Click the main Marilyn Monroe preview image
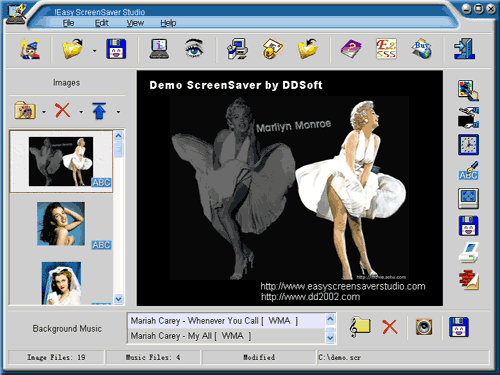Viewport: 500px width, 375px height. (x=290, y=188)
